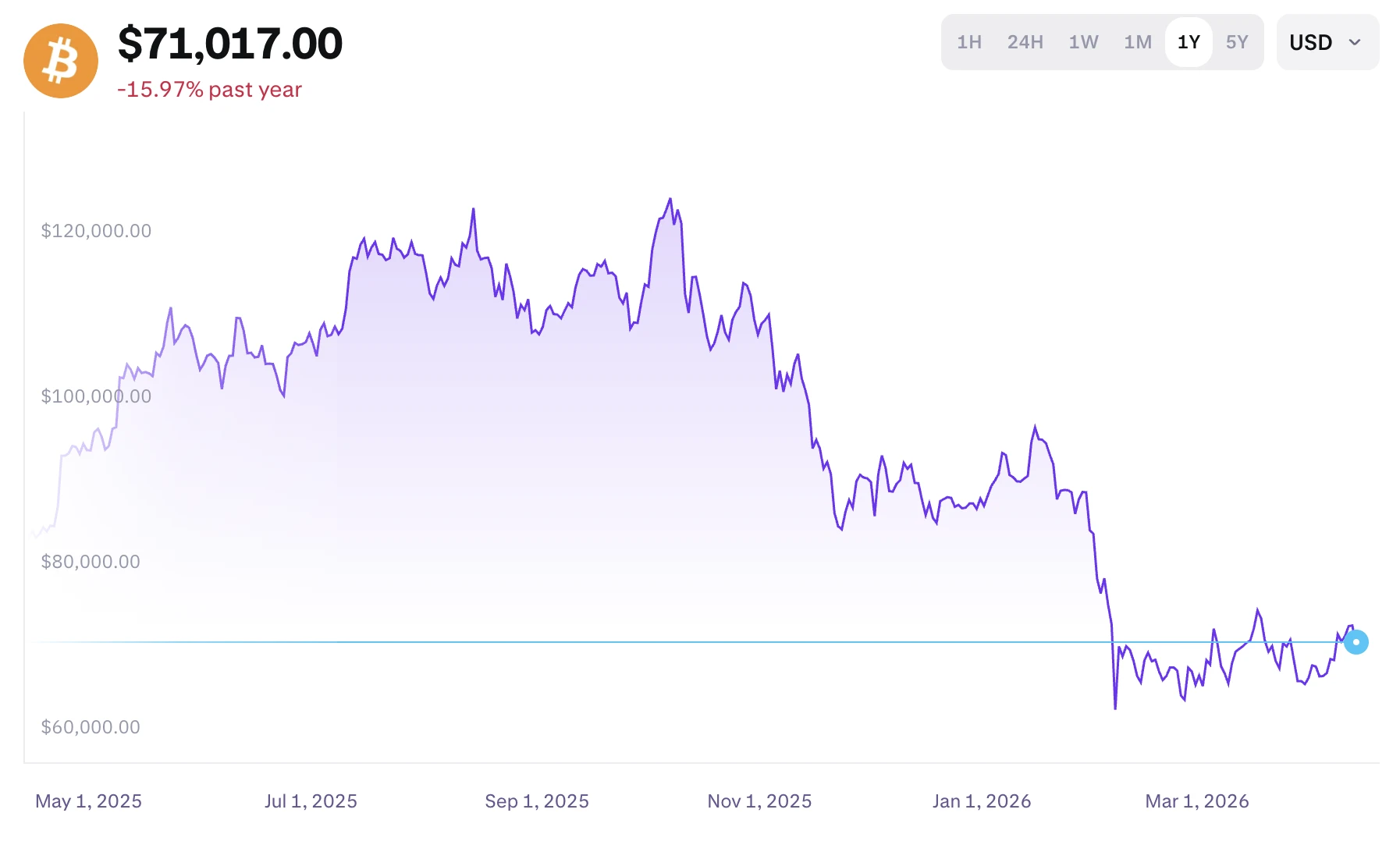1400x852 pixels.
Task: Click the May 1, 2025 date label
Action: coord(88,801)
